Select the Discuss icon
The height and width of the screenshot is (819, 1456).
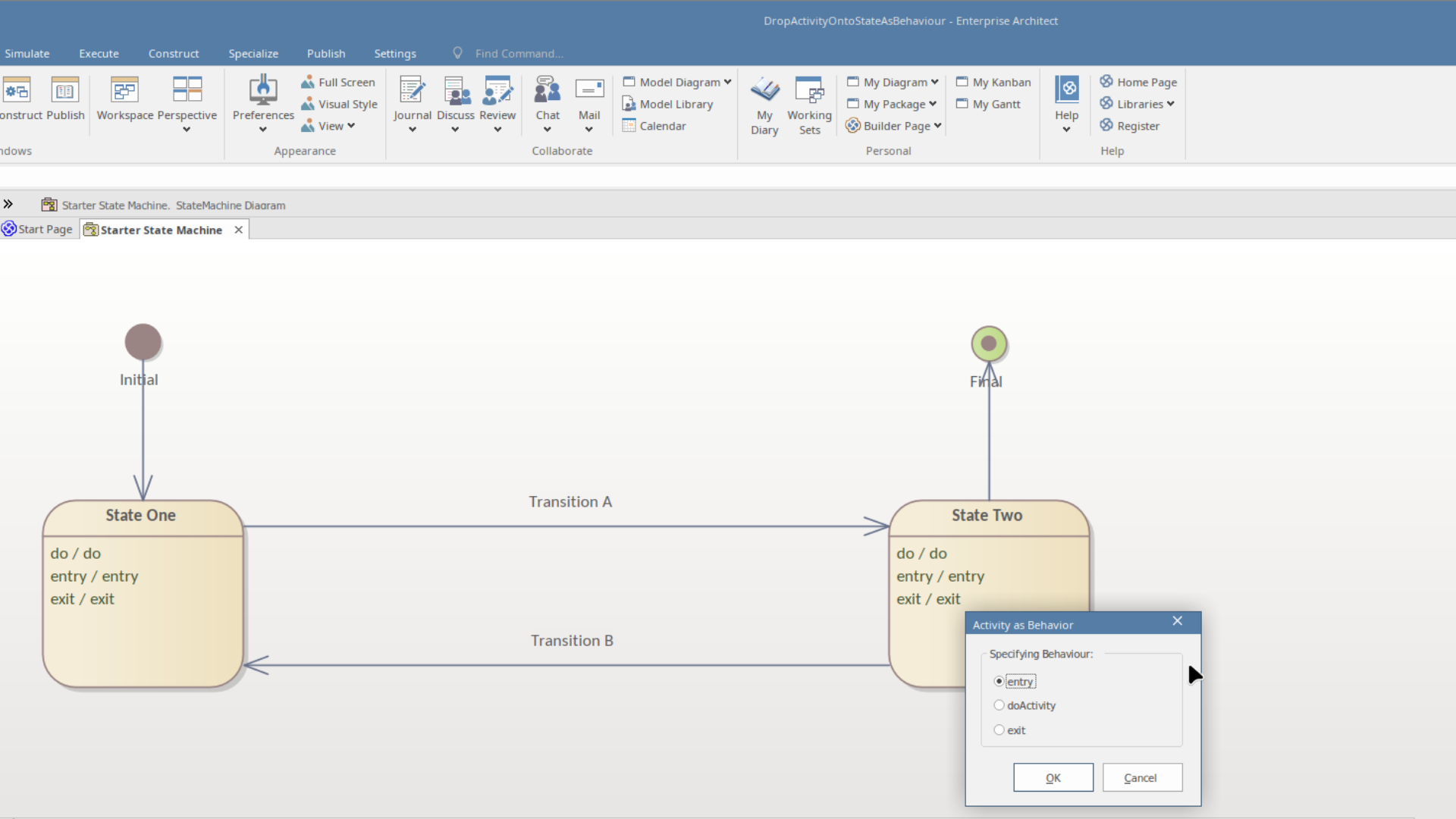click(x=455, y=102)
